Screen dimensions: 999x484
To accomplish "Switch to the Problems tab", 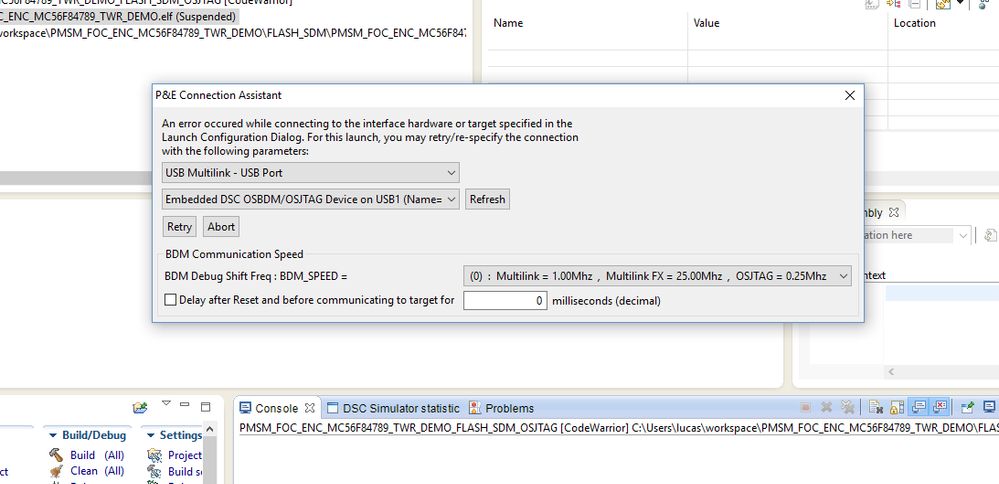I will [x=510, y=408].
